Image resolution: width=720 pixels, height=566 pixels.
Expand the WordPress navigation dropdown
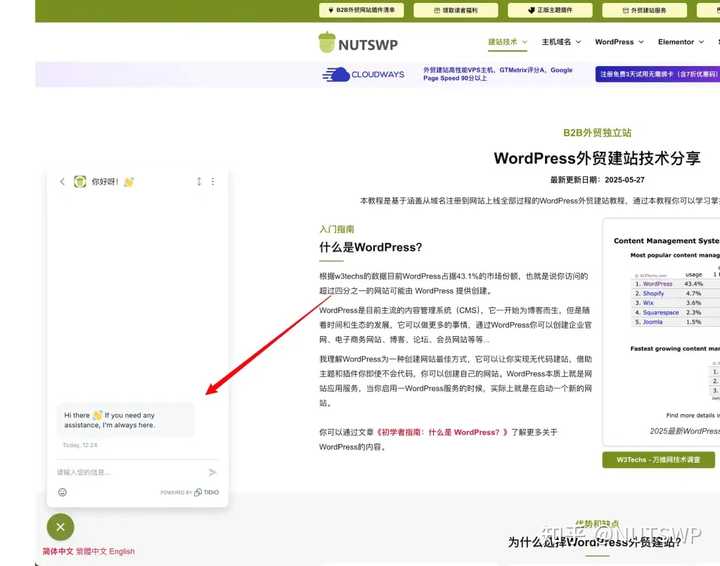pos(619,42)
